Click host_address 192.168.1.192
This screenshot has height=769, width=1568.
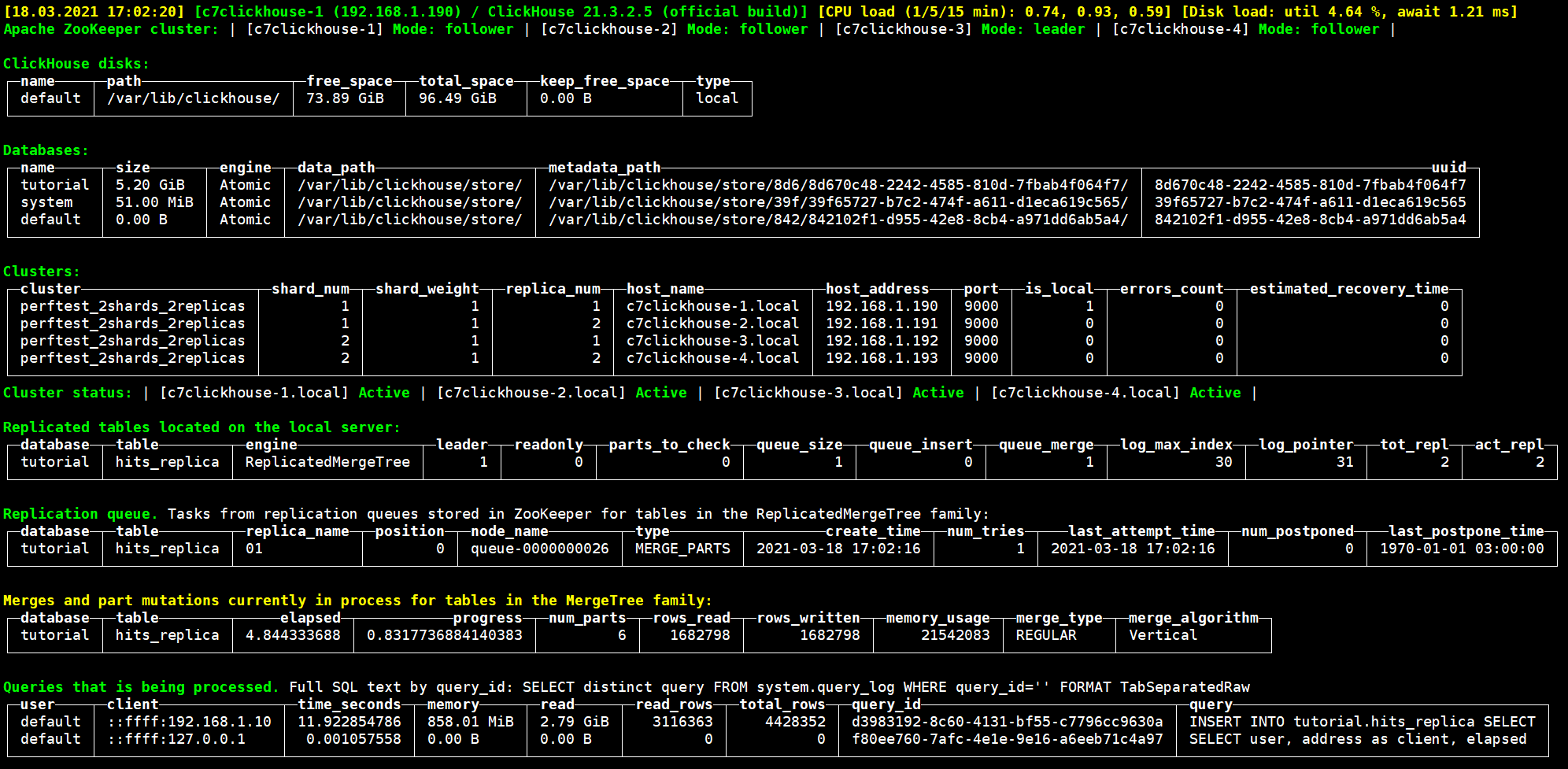pos(882,341)
